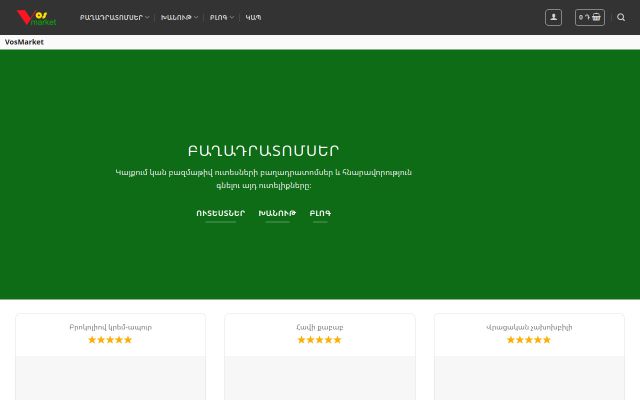The width and height of the screenshot is (640, 400).
Task: Open the shopping cart basket button
Action: 589,18
